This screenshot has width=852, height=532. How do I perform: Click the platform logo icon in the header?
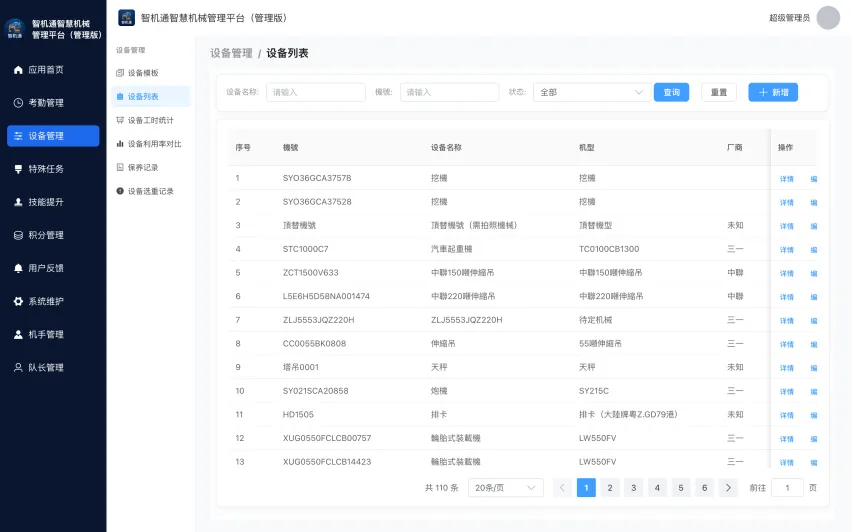point(127,17)
